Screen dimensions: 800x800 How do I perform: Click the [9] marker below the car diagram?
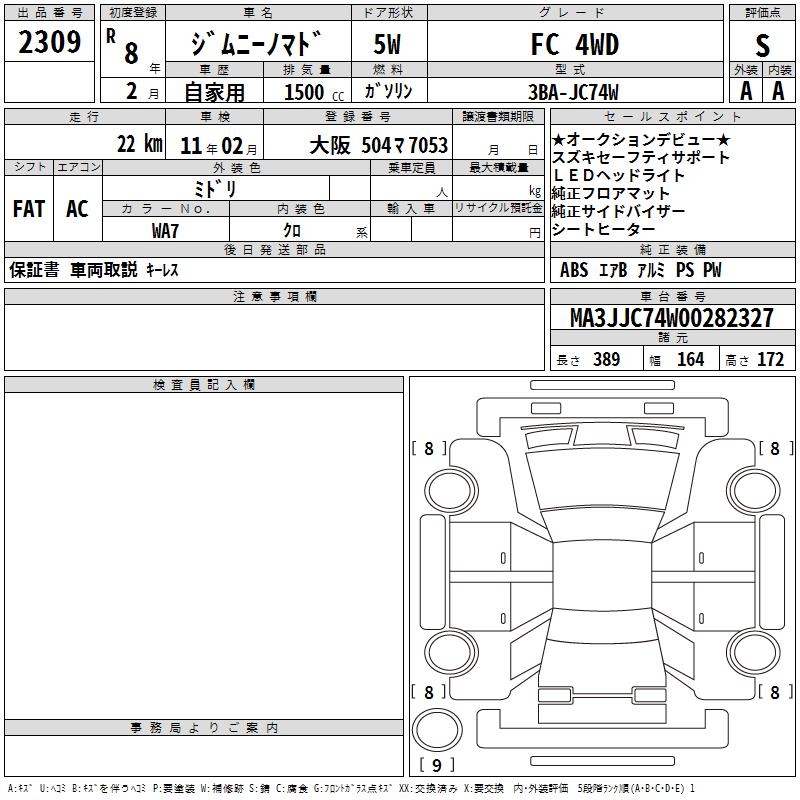tap(436, 766)
